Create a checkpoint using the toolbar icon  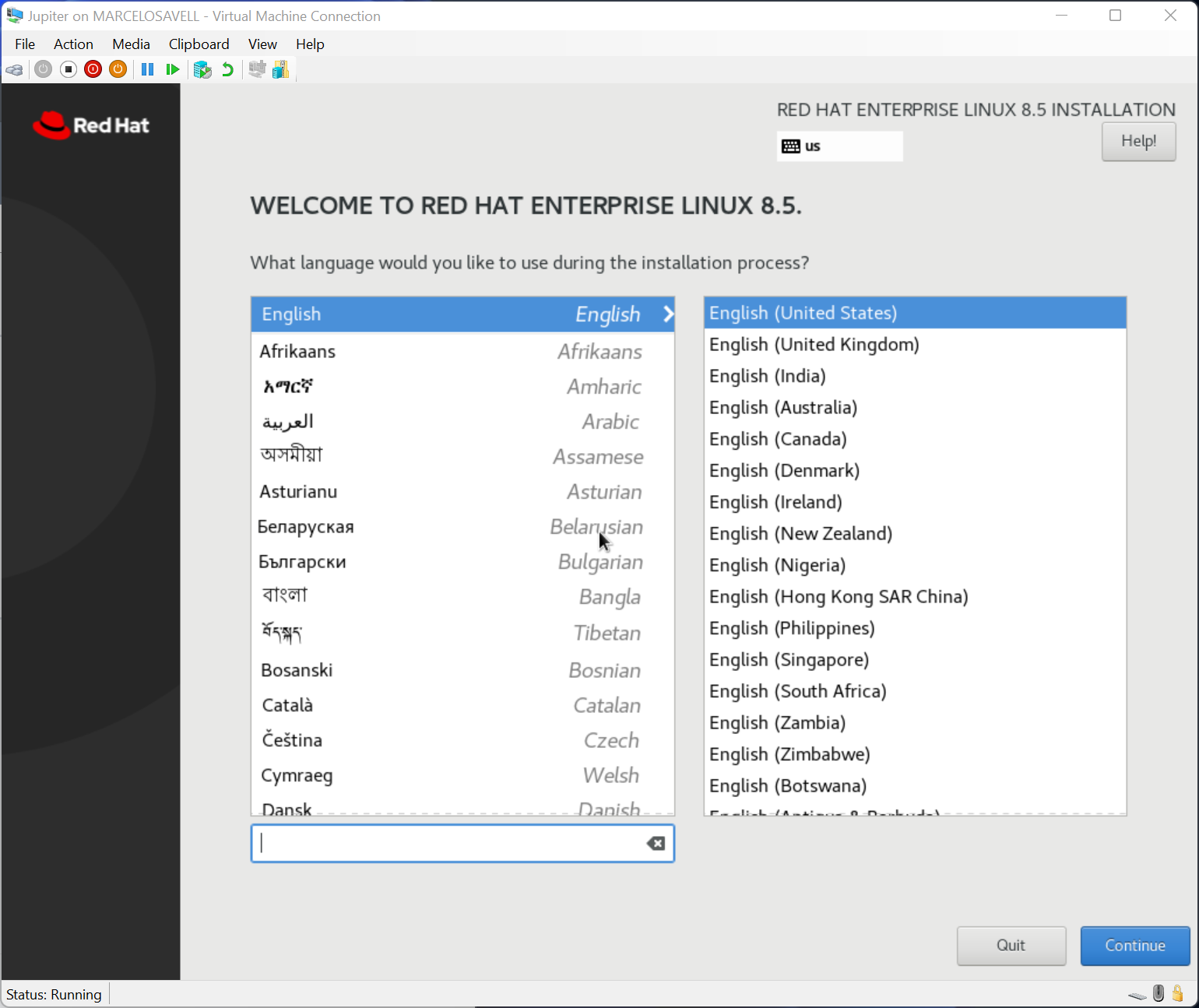(202, 70)
